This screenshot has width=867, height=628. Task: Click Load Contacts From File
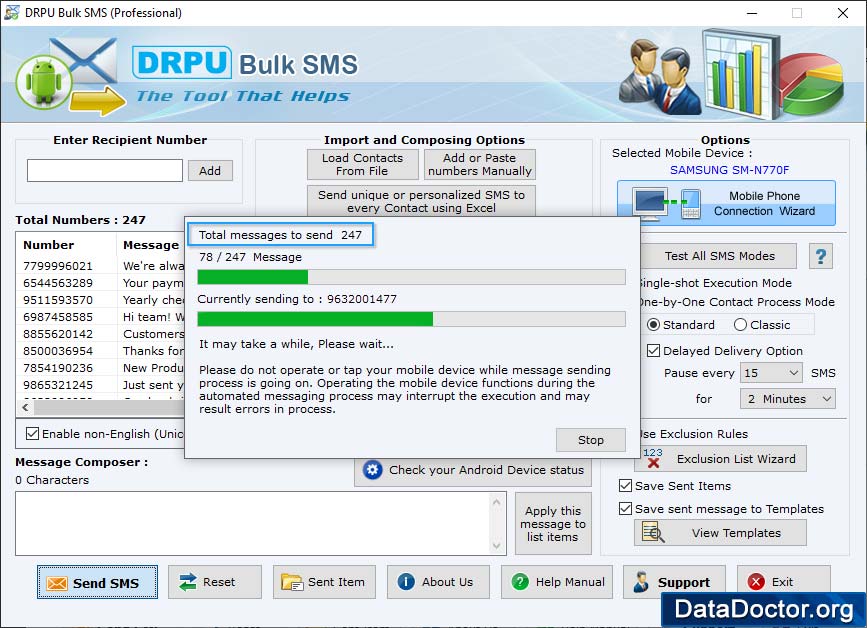363,164
